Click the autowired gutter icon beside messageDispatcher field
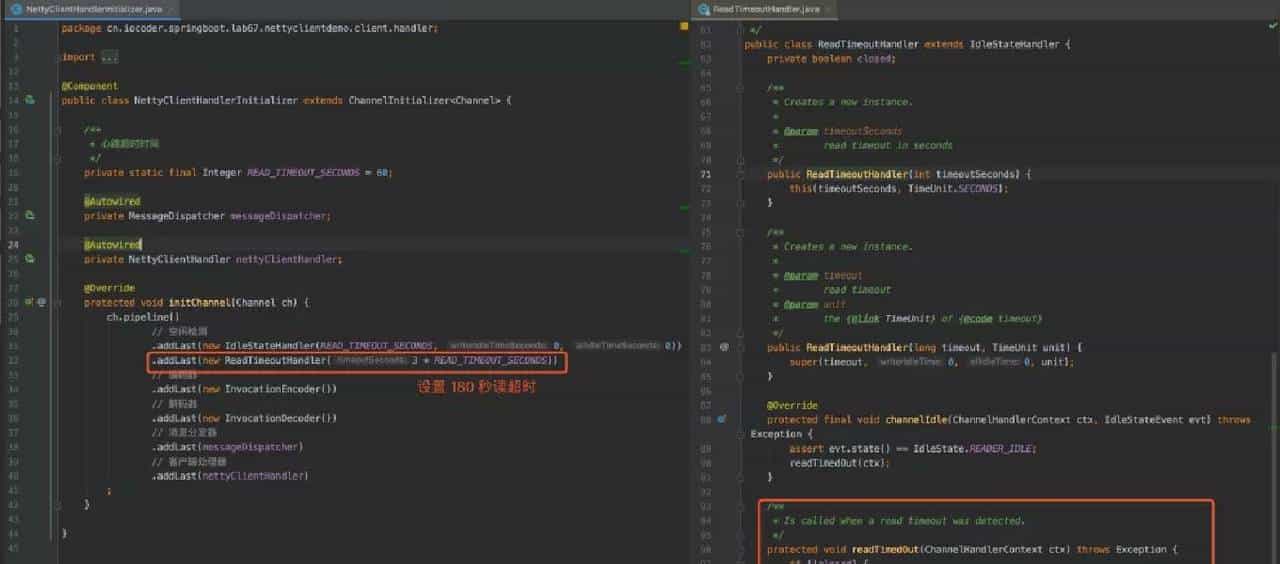Image resolution: width=1280 pixels, height=564 pixels. (30, 215)
